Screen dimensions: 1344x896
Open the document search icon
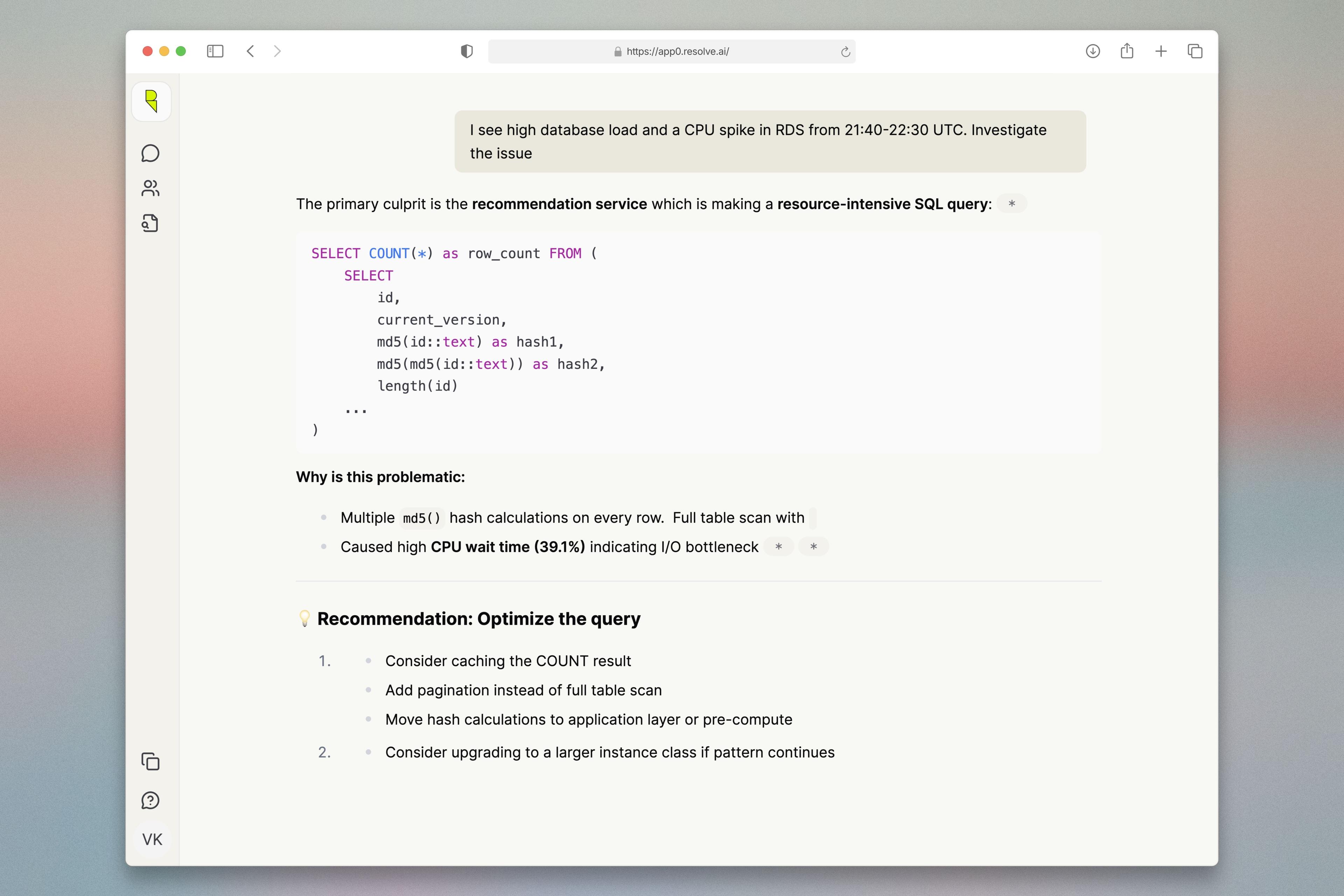pos(151,223)
